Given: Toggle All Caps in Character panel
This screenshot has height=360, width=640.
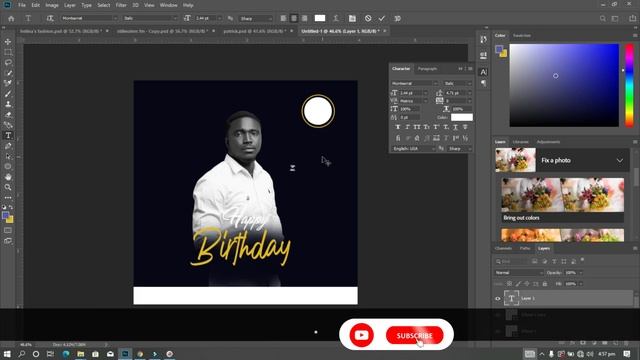Looking at the screenshot, I should (x=417, y=127).
